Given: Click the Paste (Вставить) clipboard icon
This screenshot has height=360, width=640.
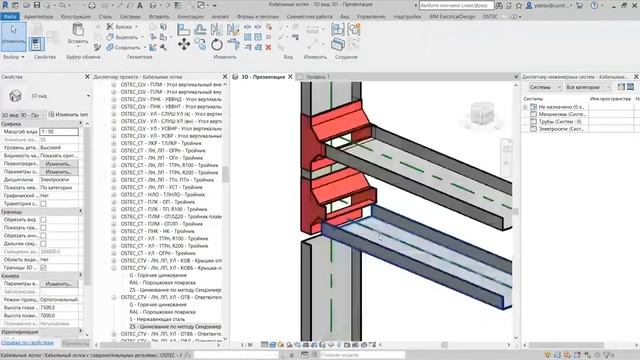Looking at the screenshot, I should pyautogui.click(x=78, y=30).
